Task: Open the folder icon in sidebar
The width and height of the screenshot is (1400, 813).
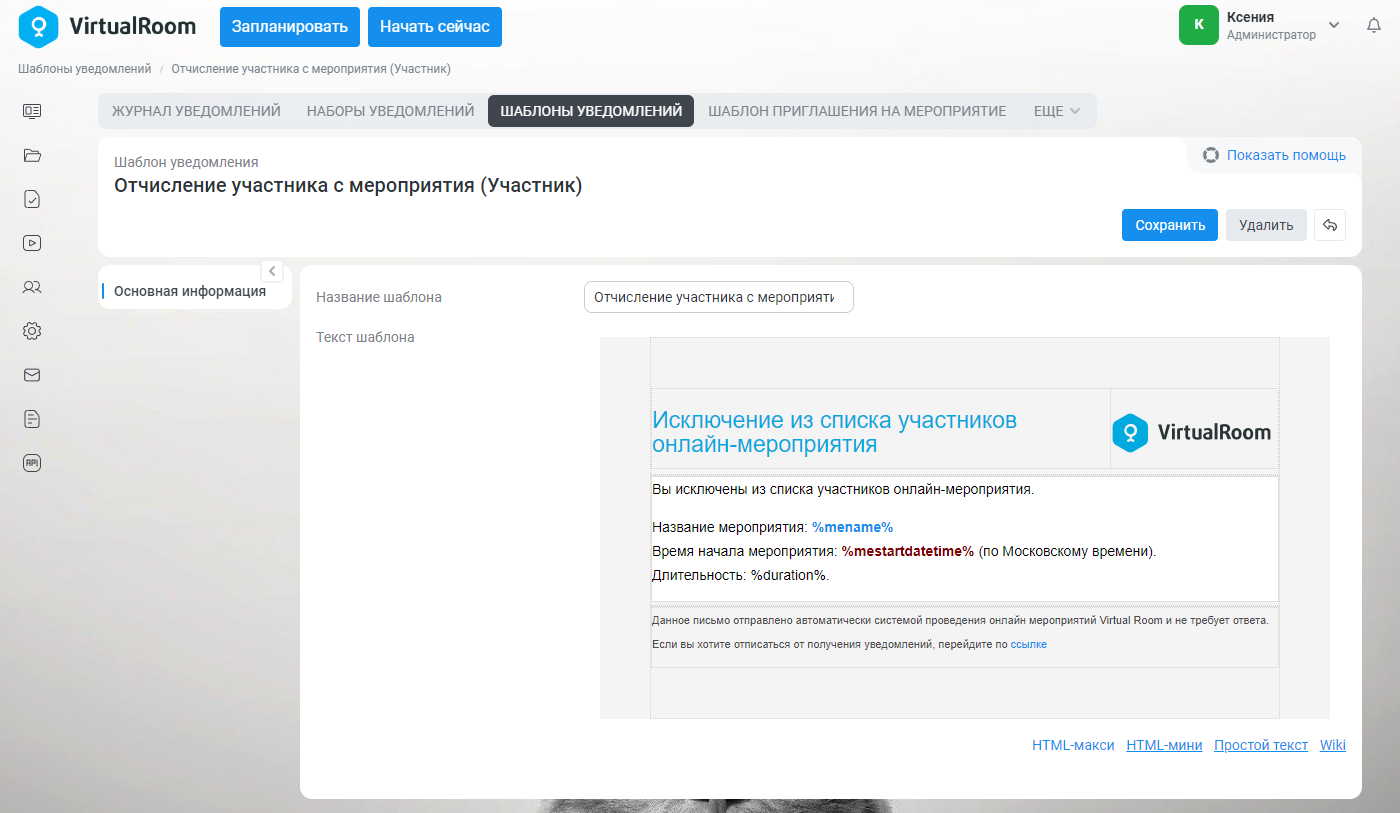Action: click(x=32, y=155)
